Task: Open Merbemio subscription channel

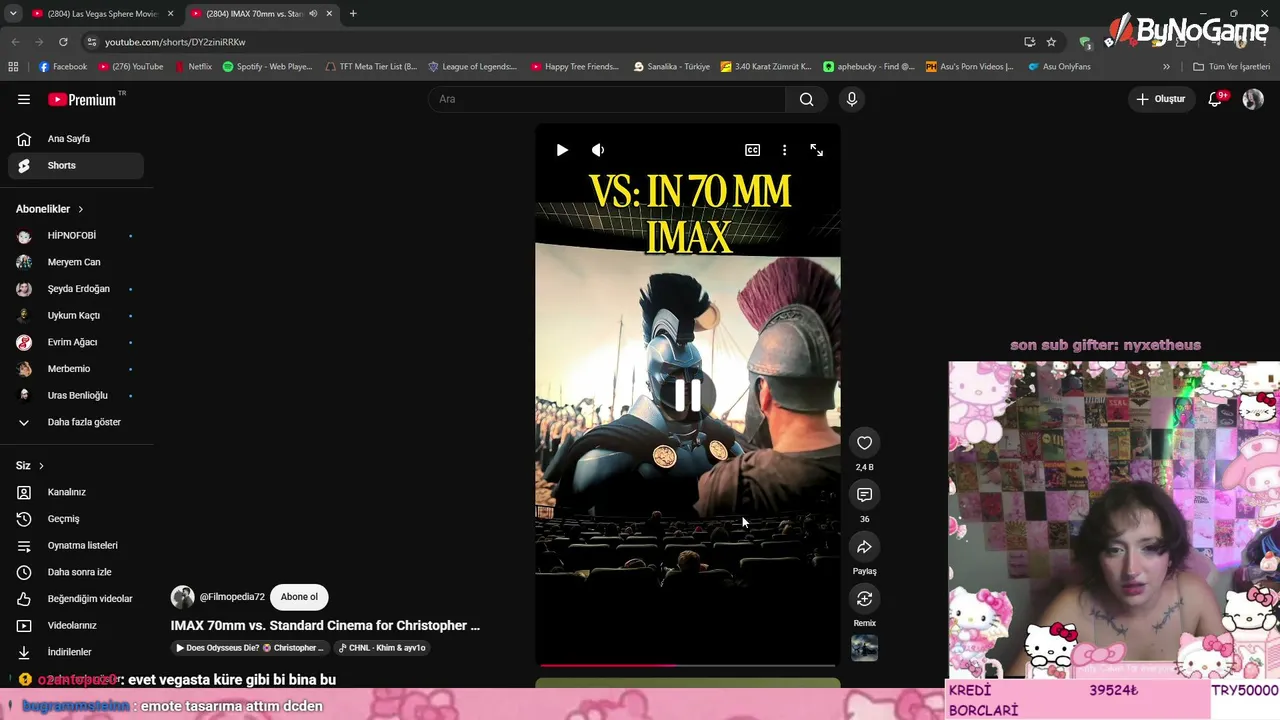Action: [76, 369]
